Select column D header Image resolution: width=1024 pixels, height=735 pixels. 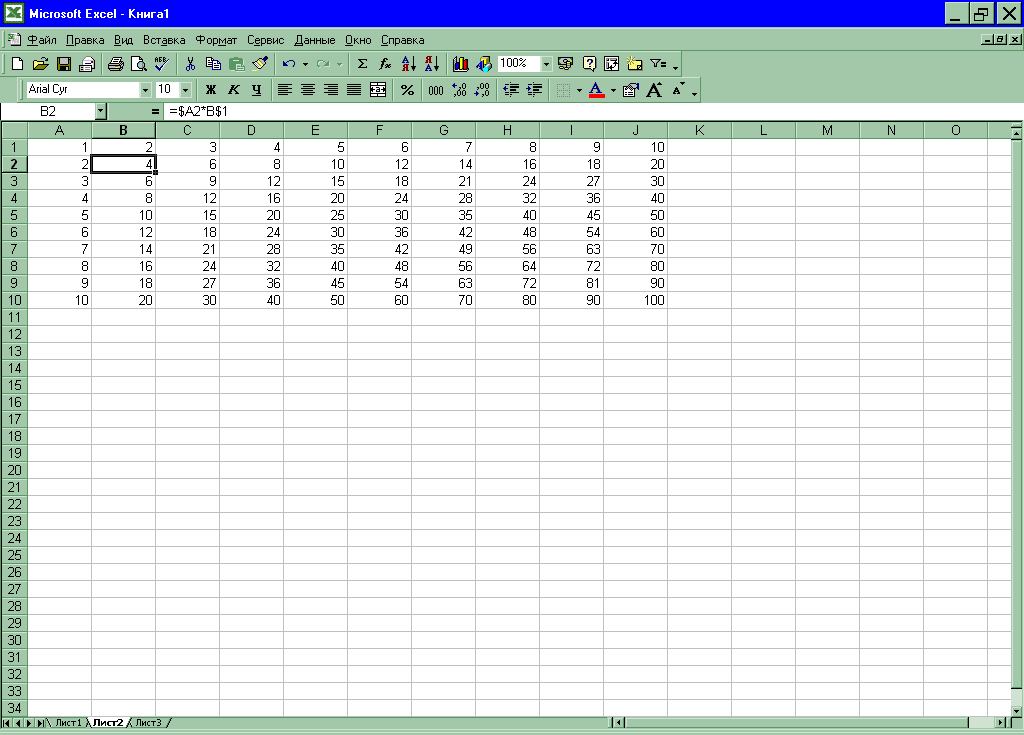pos(251,130)
